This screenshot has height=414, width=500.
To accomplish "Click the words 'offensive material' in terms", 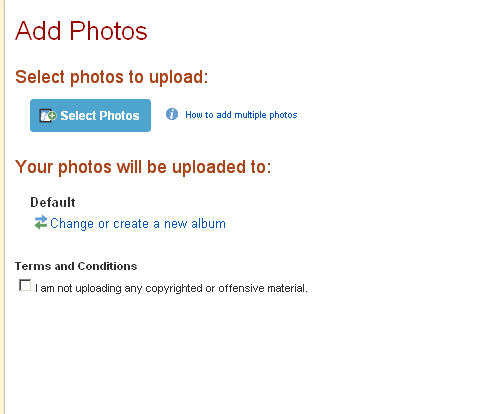I will [x=263, y=288].
